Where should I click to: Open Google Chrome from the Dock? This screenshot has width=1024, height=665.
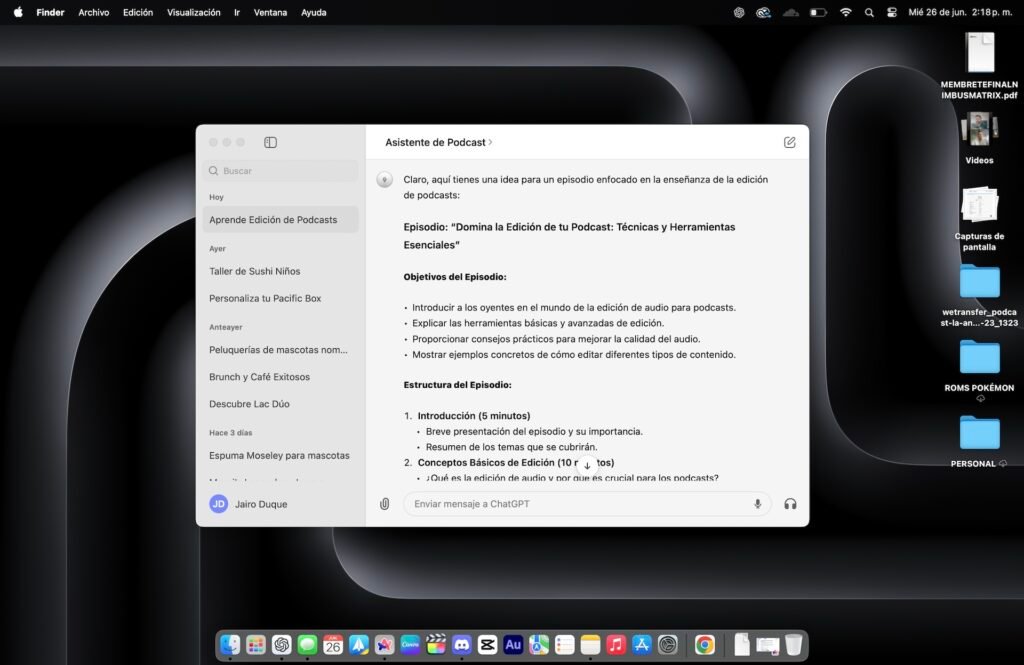click(x=705, y=645)
